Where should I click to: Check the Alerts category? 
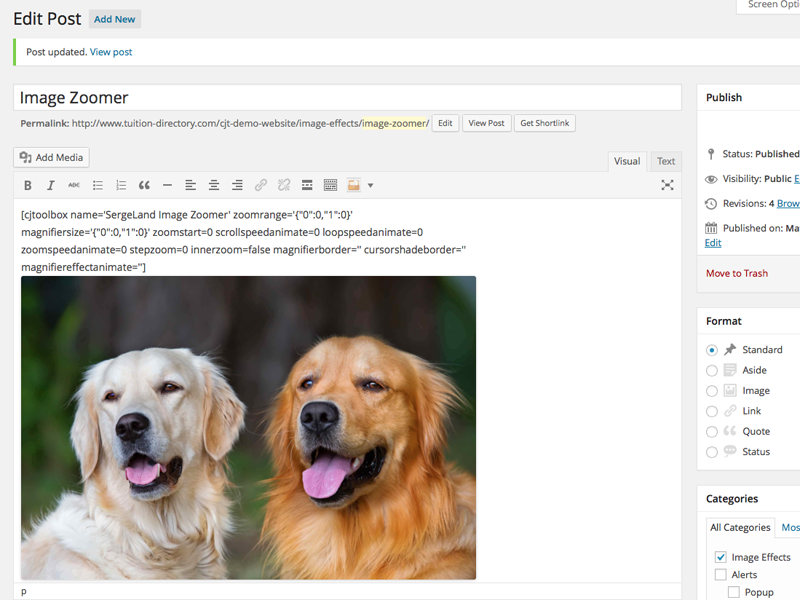coord(721,575)
